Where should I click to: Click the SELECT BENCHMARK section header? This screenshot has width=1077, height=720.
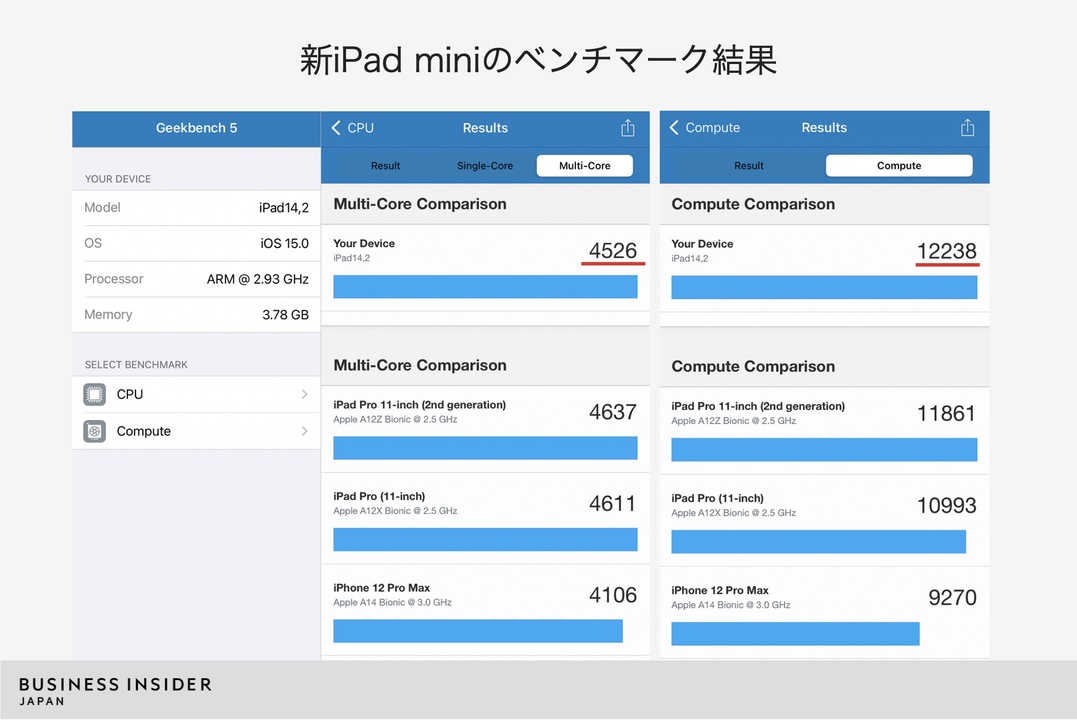tap(136, 365)
